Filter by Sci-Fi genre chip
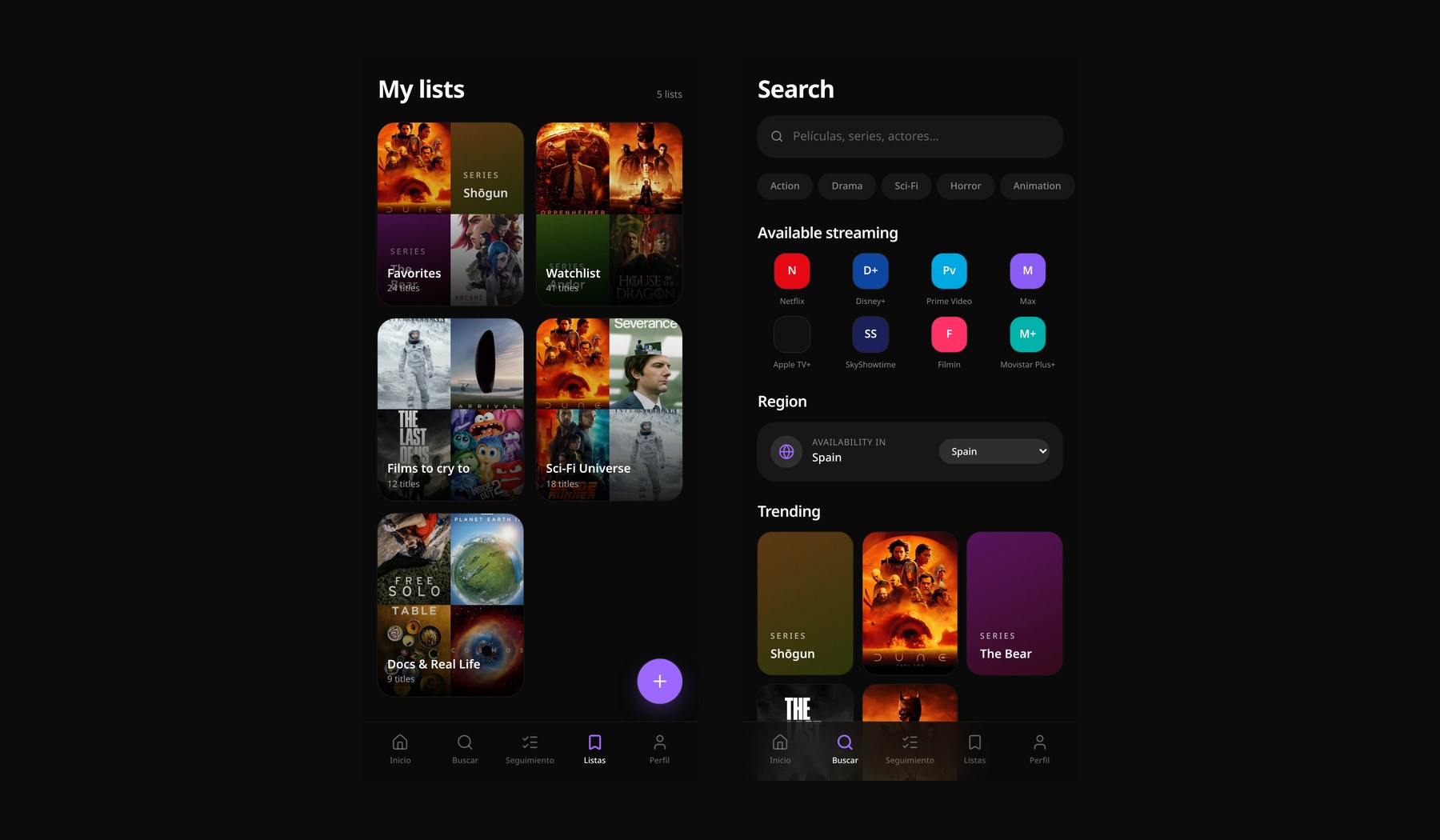1440x840 pixels. pos(906,186)
